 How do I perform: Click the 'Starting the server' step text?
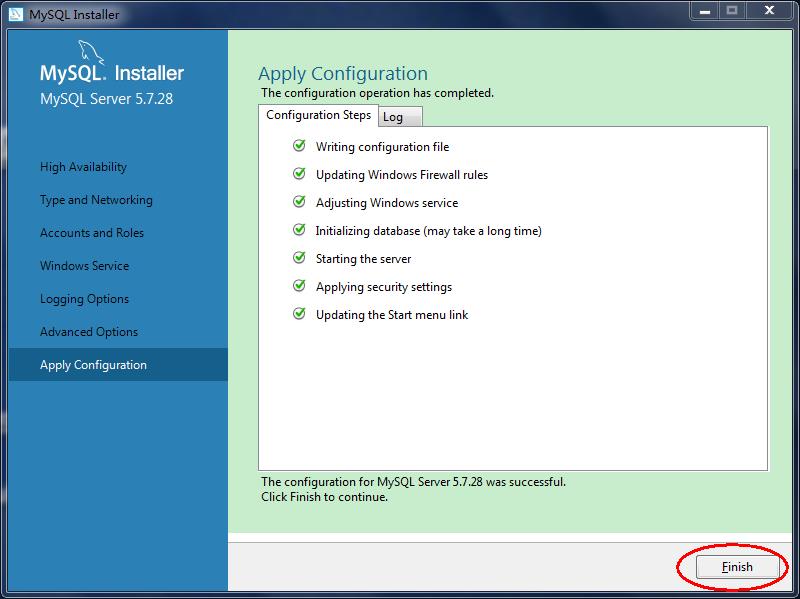[363, 259]
